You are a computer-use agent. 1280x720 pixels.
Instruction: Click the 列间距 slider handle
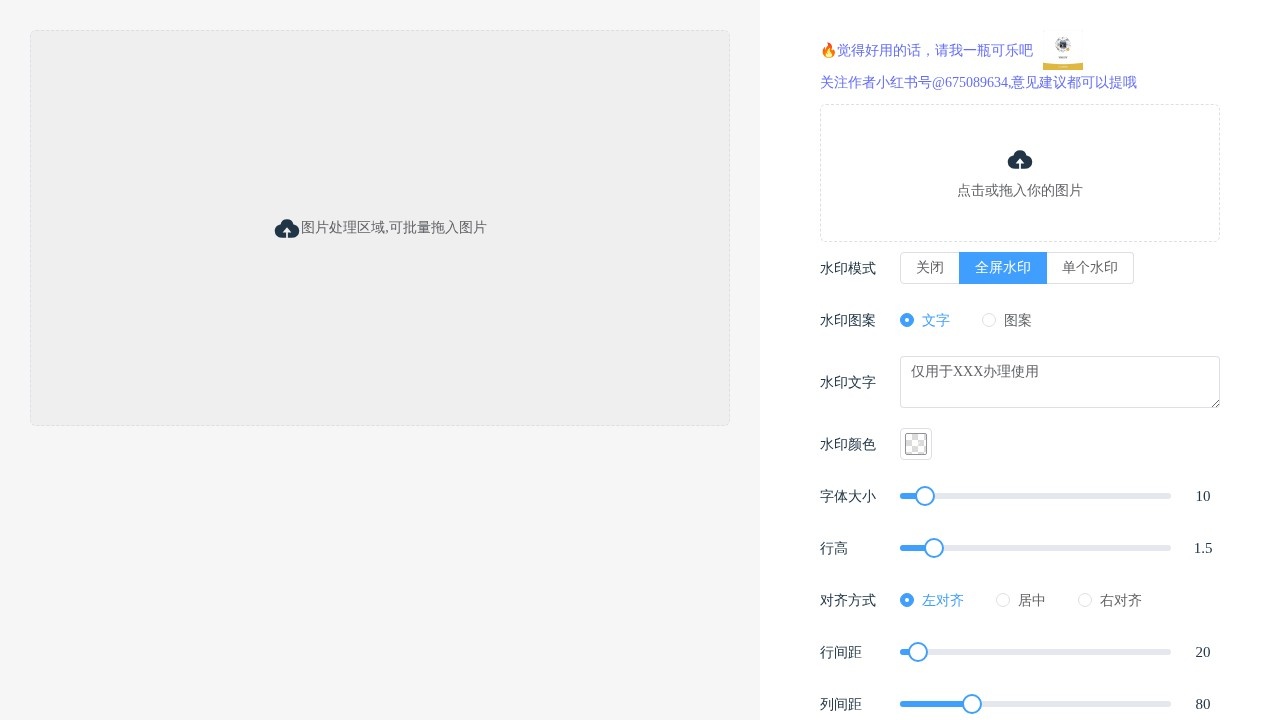[x=971, y=704]
